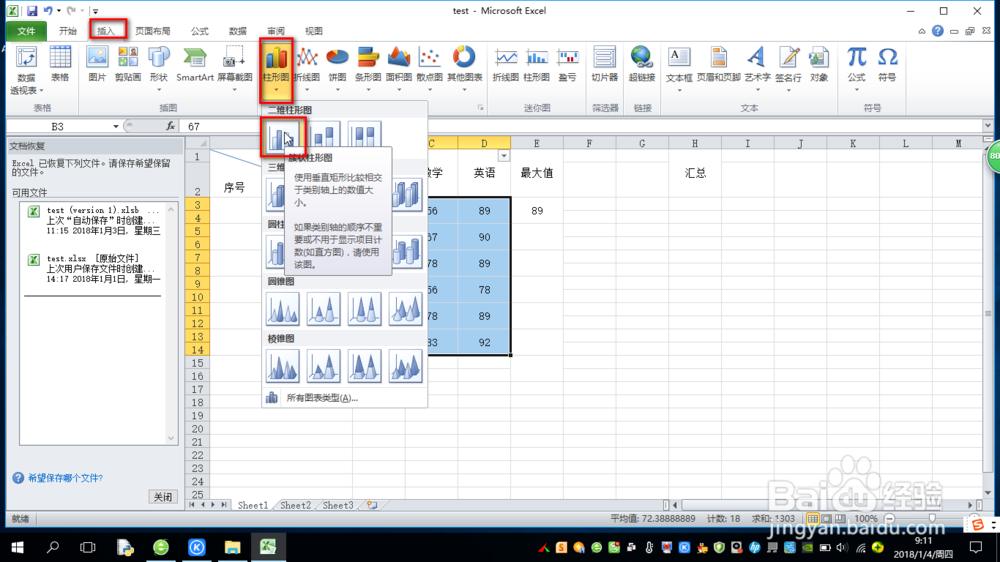This screenshot has height=562, width=1000.
Task: Open the line chart (折线图) menu
Action: click(307, 69)
